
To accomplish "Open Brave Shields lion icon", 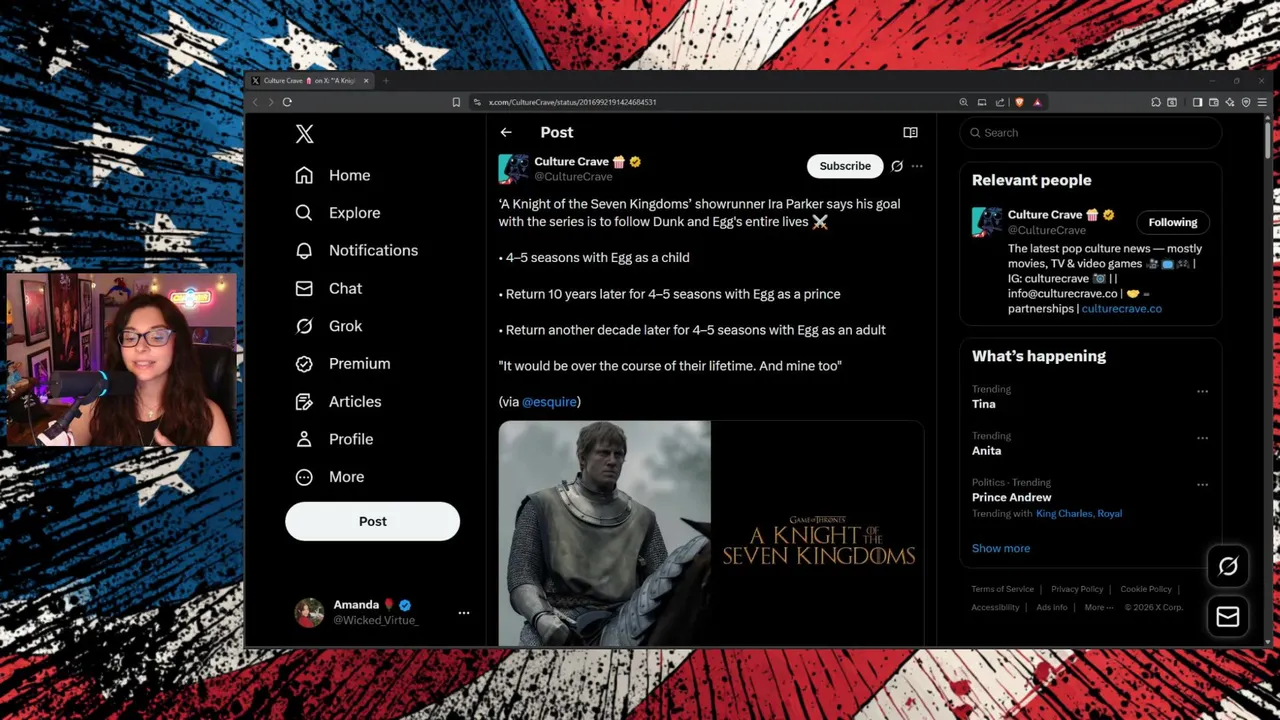I will click(x=1019, y=102).
